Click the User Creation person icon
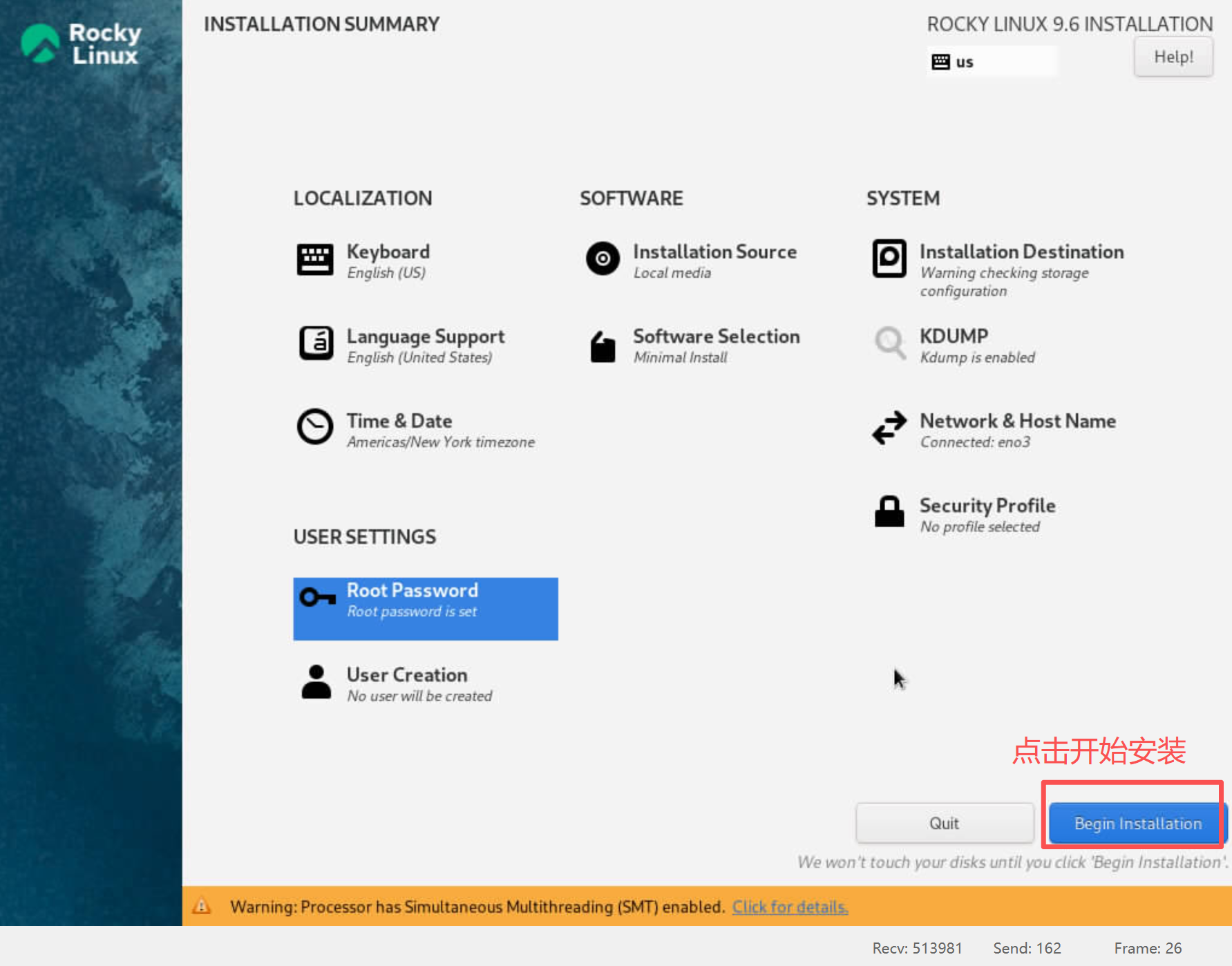Viewport: 1232px width, 966px height. (x=316, y=682)
